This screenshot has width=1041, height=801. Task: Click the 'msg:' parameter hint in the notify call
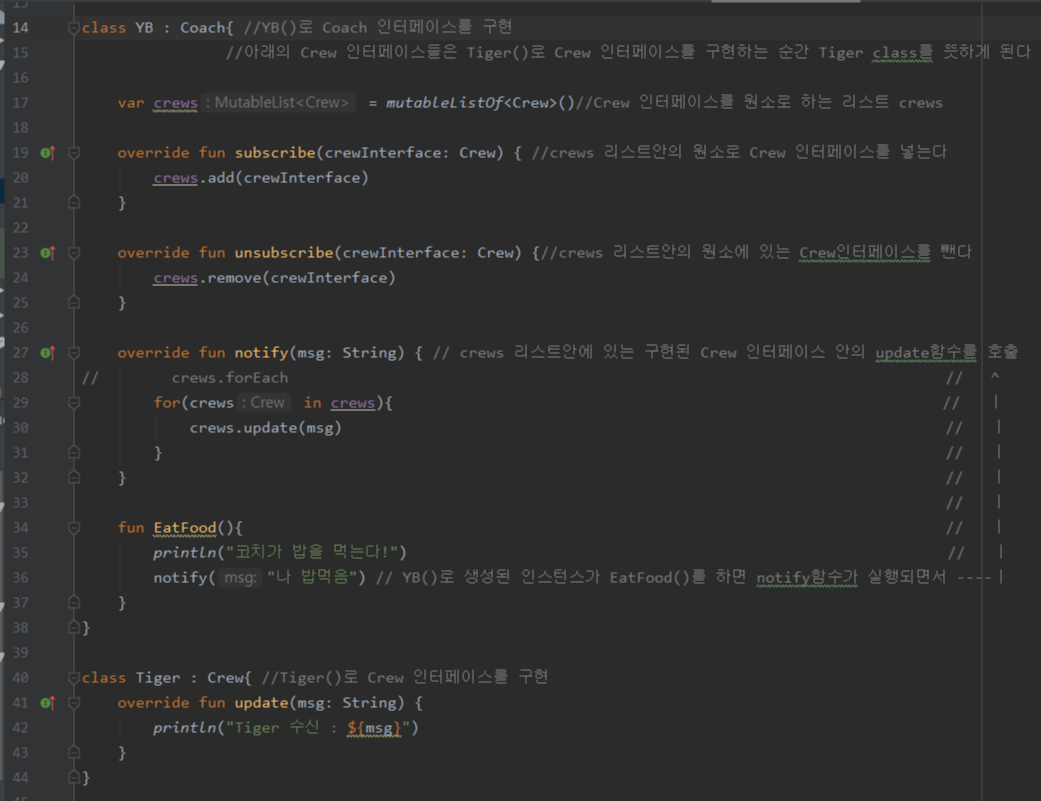pos(240,578)
